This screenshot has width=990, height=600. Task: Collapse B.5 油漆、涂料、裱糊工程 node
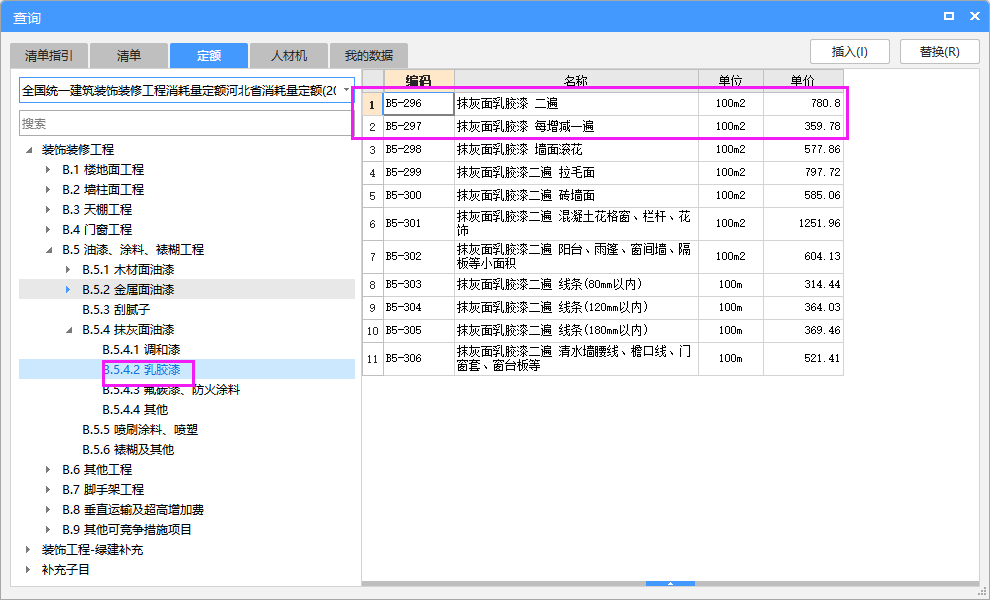click(49, 250)
